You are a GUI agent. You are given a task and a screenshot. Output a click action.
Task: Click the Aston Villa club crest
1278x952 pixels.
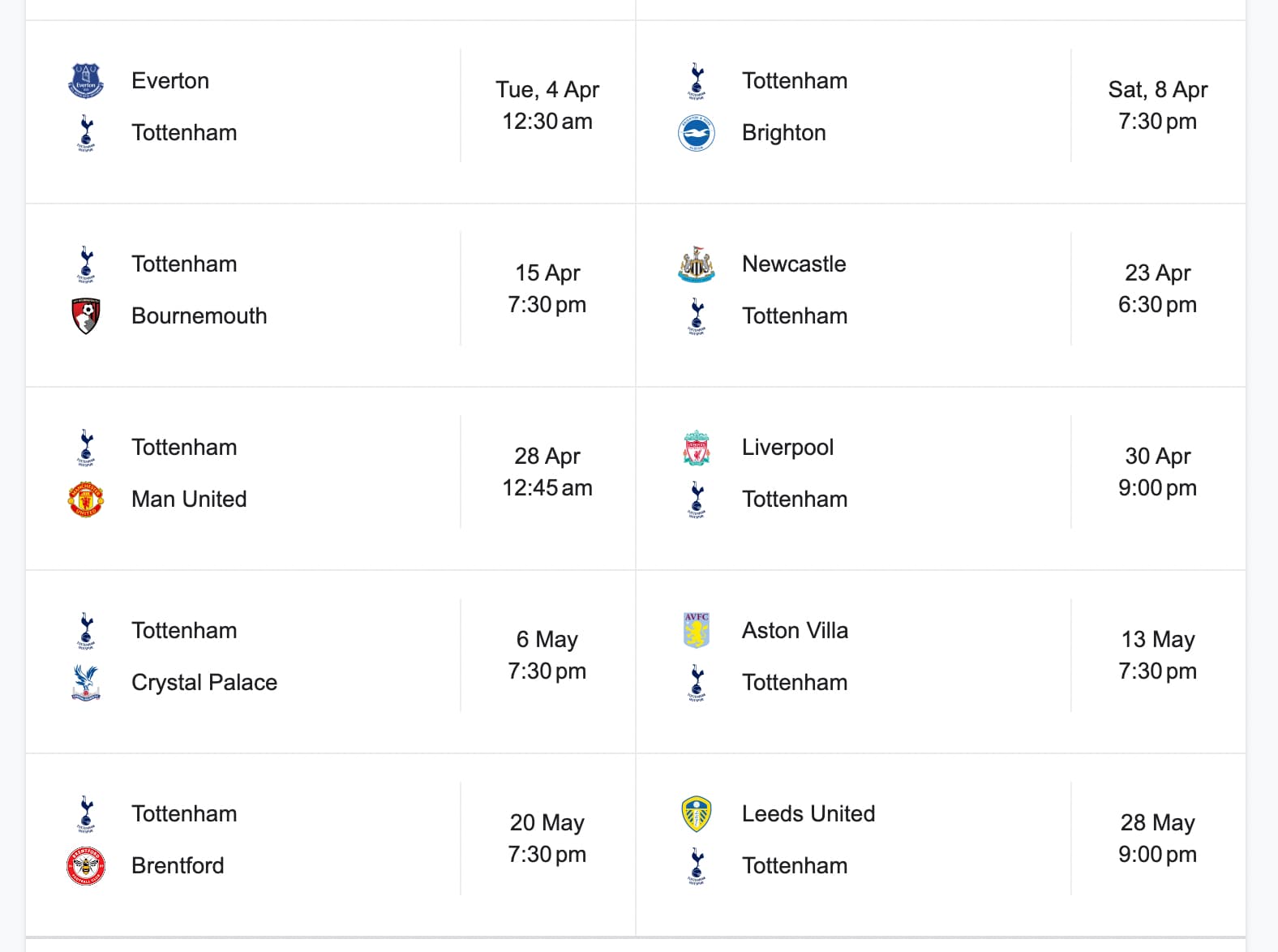point(696,631)
